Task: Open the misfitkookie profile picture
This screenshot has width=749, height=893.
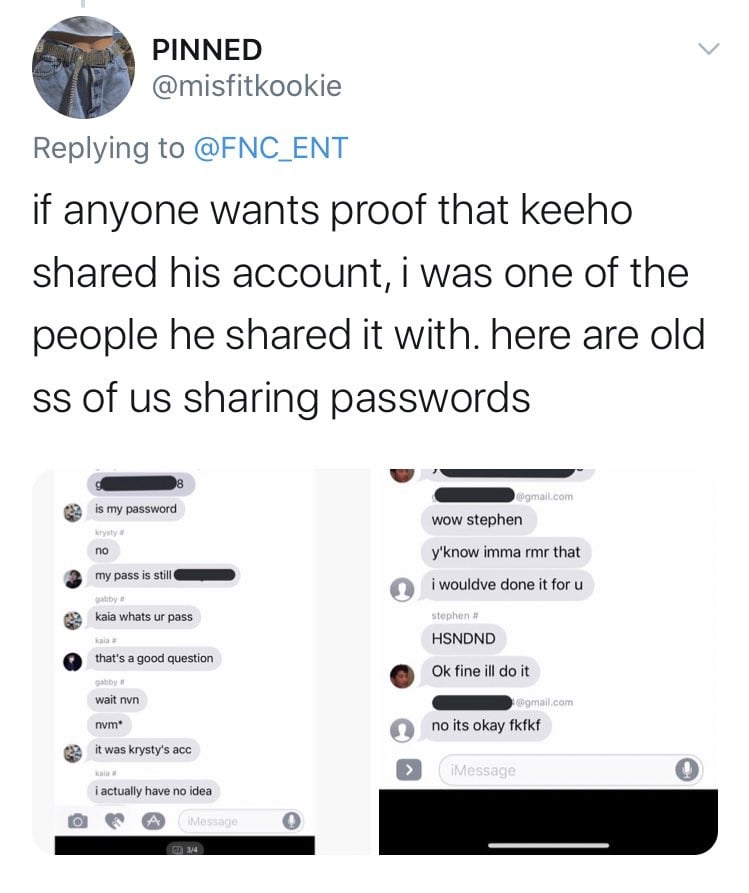Action: [83, 67]
